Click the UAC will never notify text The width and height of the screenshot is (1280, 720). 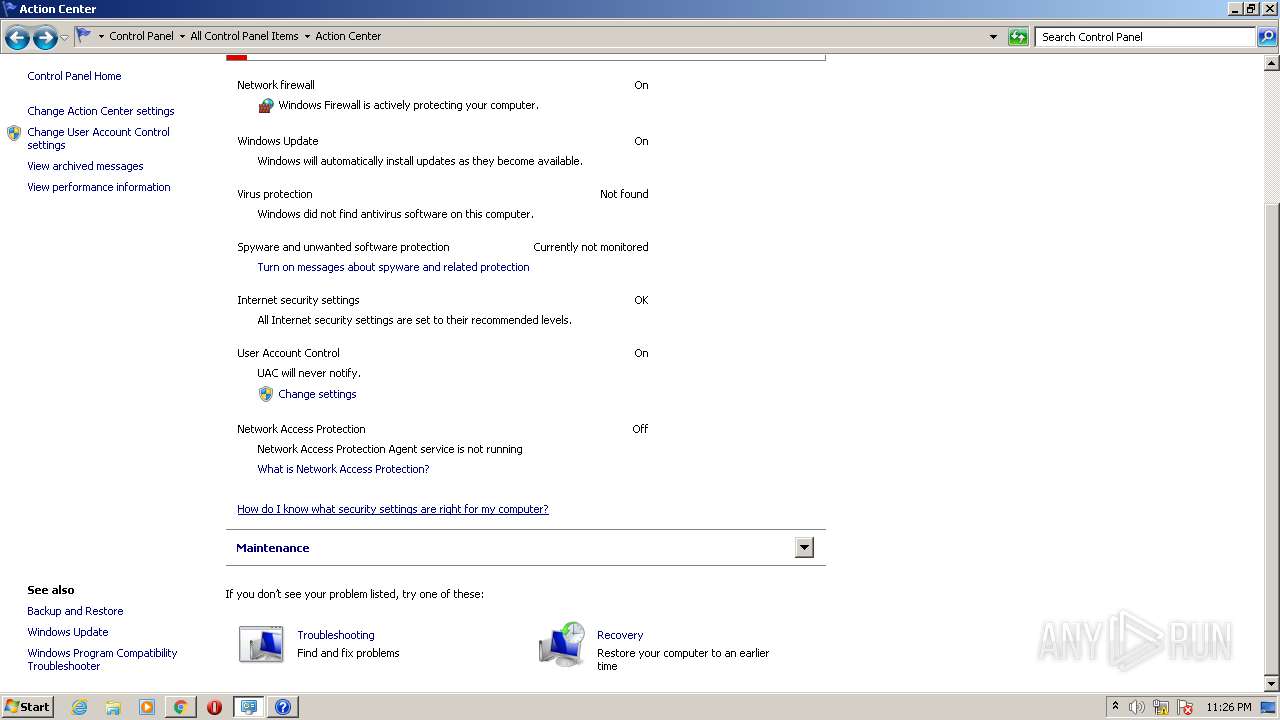309,373
